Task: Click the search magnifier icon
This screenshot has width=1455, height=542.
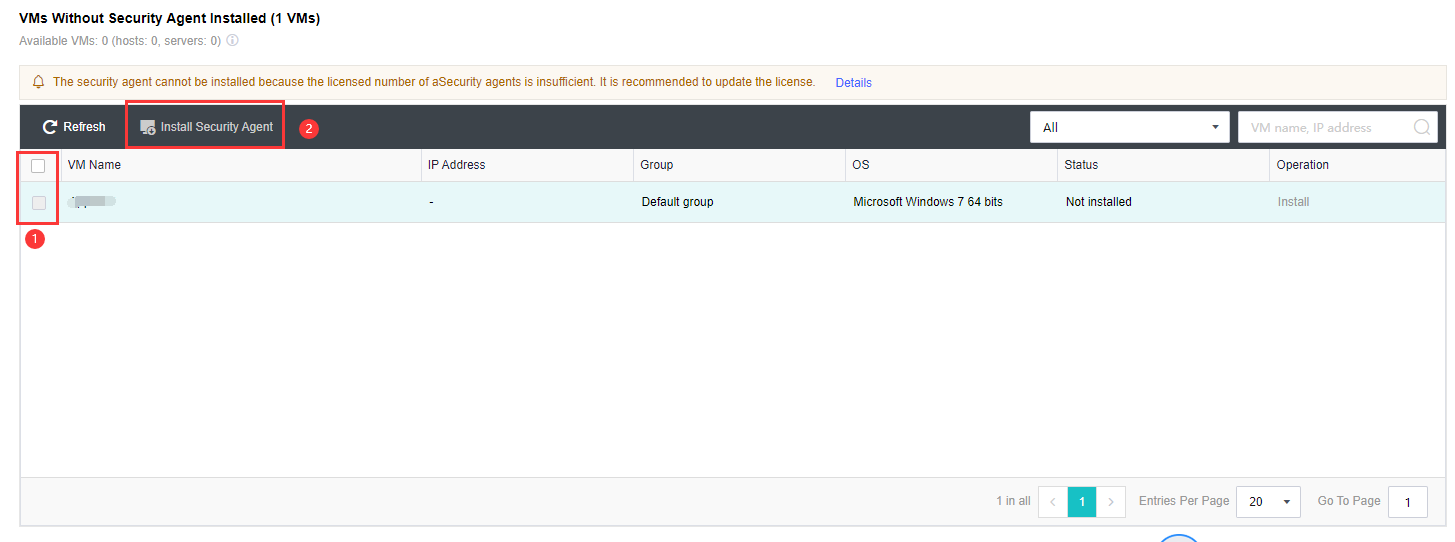Action: click(1421, 128)
